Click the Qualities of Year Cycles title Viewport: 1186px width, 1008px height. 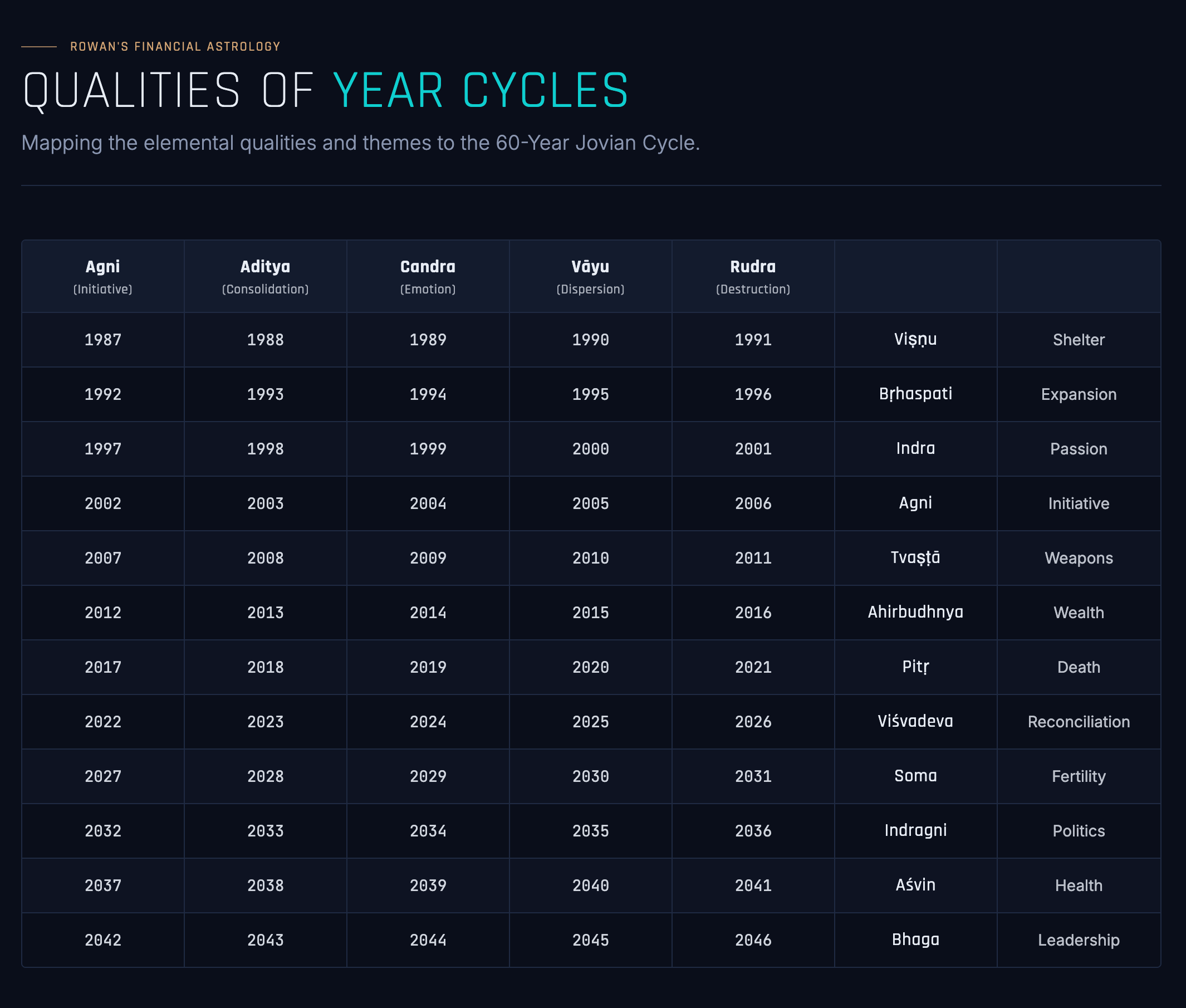(325, 90)
